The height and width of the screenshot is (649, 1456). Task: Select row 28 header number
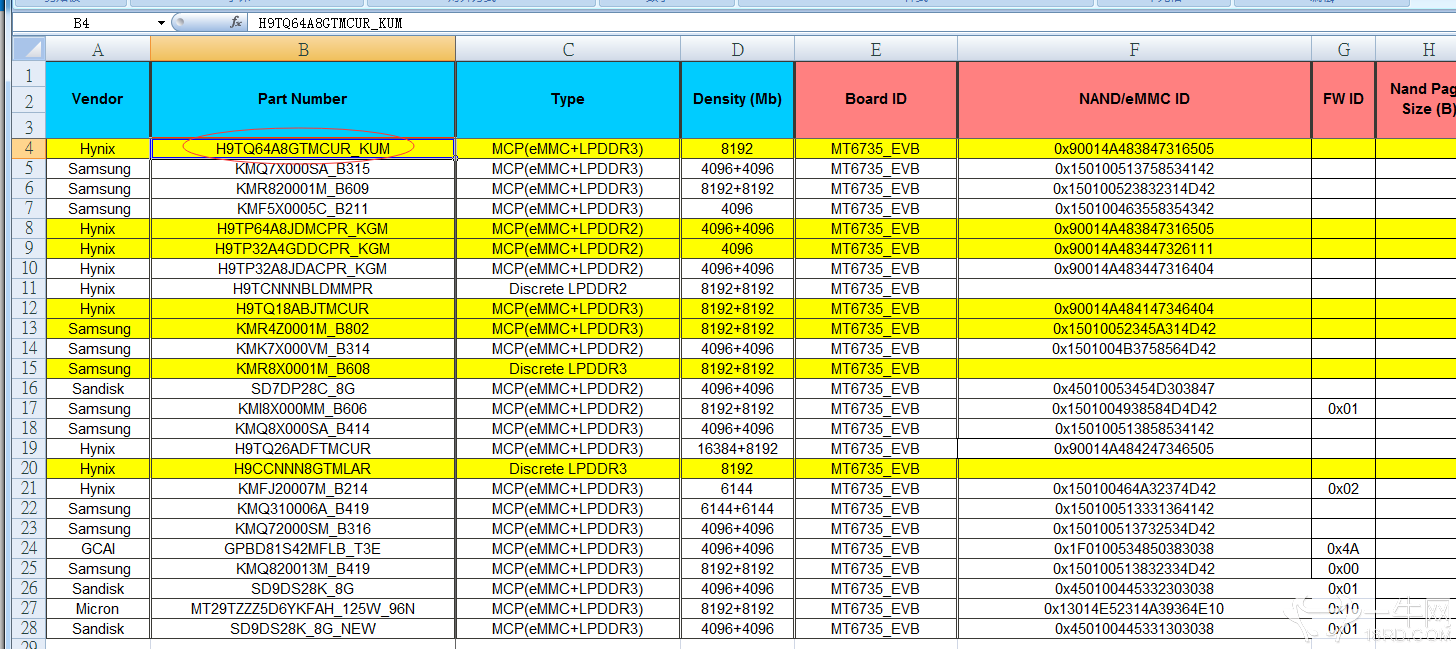[30, 628]
